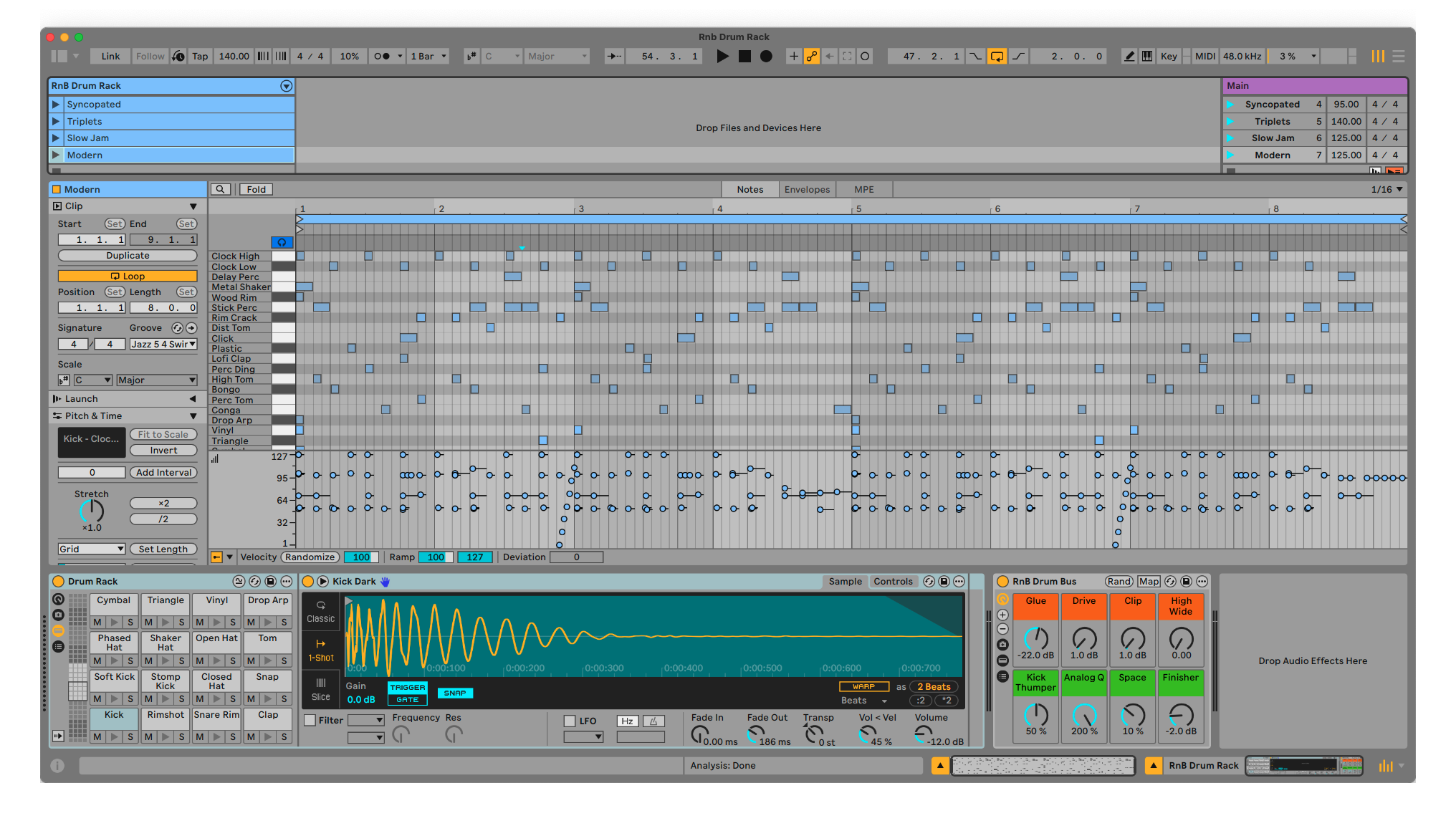Image resolution: width=1456 pixels, height=836 pixels.
Task: Toggle the arrangement Loop switch
Action: click(x=997, y=57)
